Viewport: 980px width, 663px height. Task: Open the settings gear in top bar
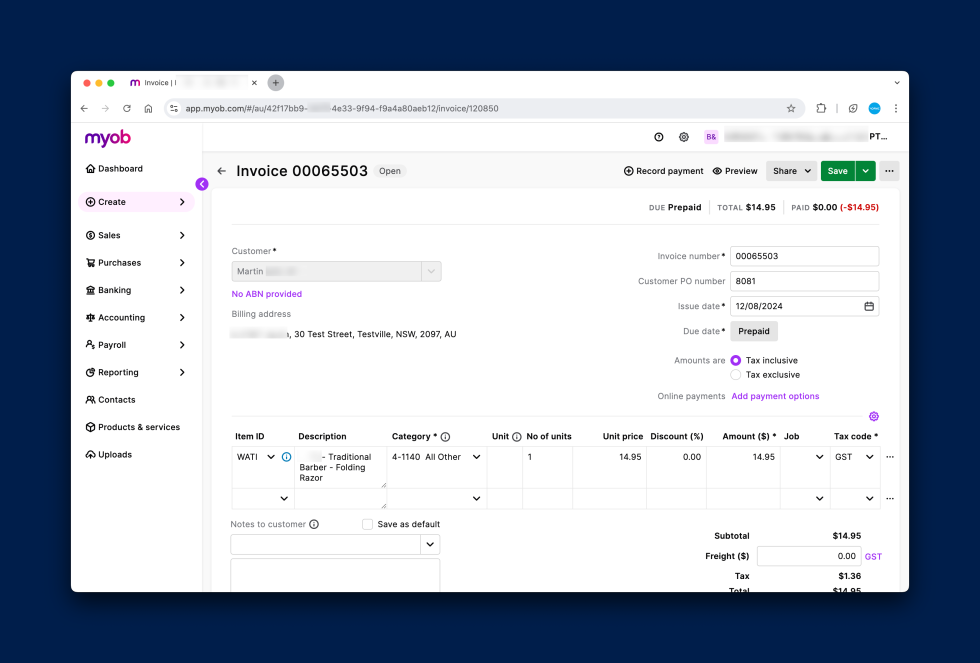click(x=684, y=137)
